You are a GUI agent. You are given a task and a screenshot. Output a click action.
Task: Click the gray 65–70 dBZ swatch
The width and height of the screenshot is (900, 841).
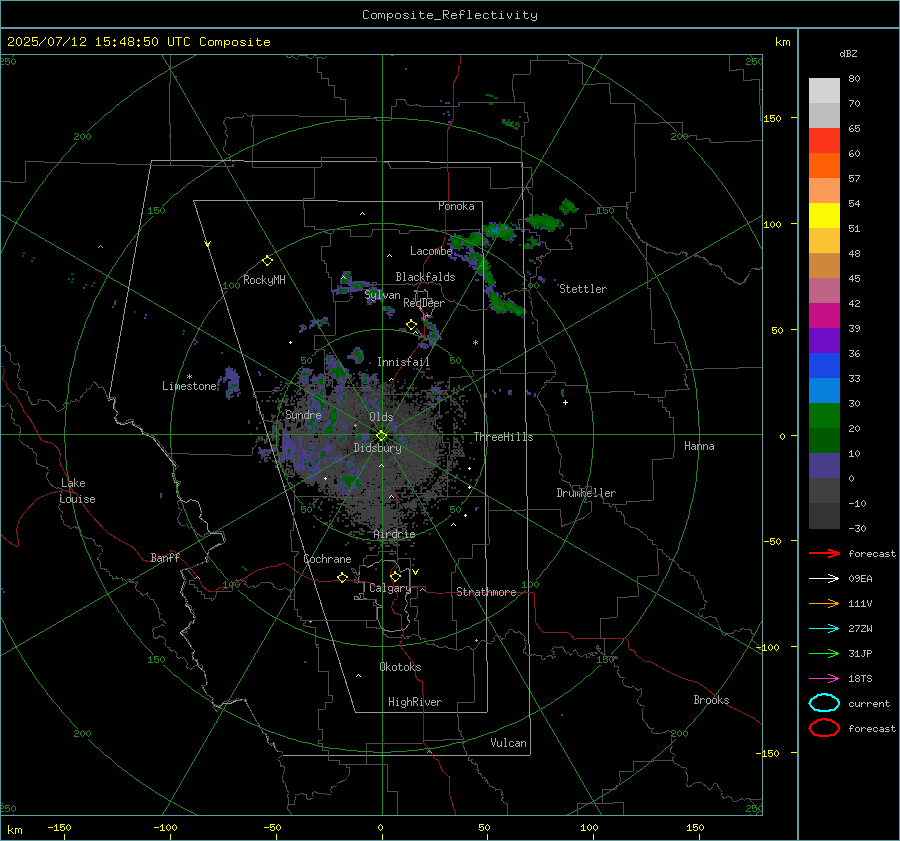pyautogui.click(x=824, y=115)
